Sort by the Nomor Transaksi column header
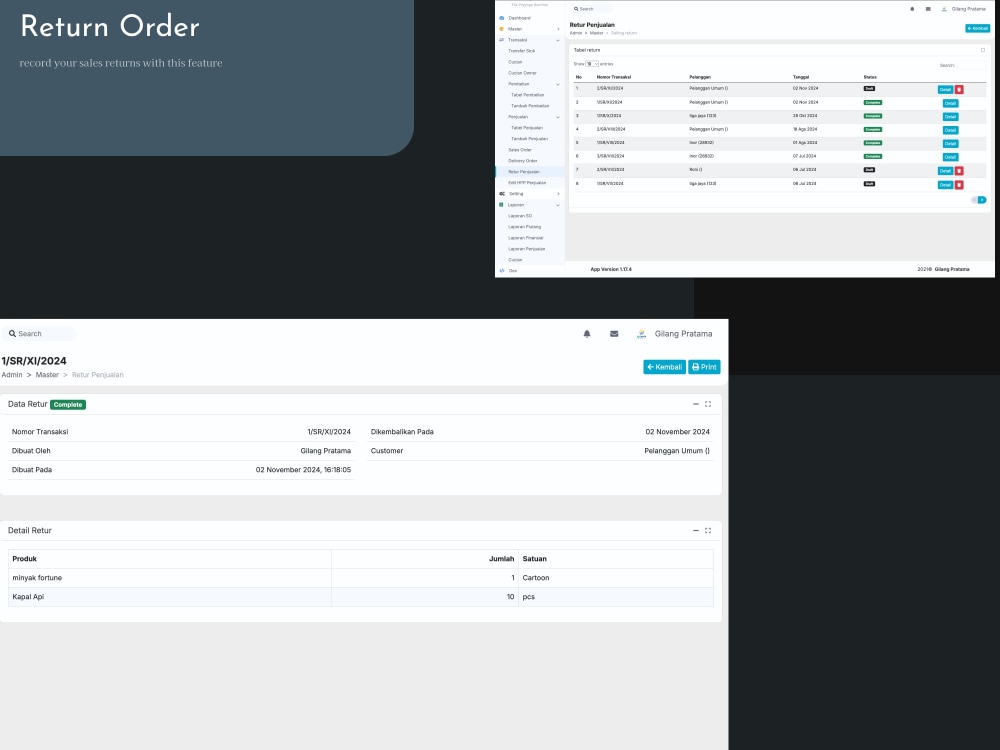The width and height of the screenshot is (1000, 750). pyautogui.click(x=614, y=77)
